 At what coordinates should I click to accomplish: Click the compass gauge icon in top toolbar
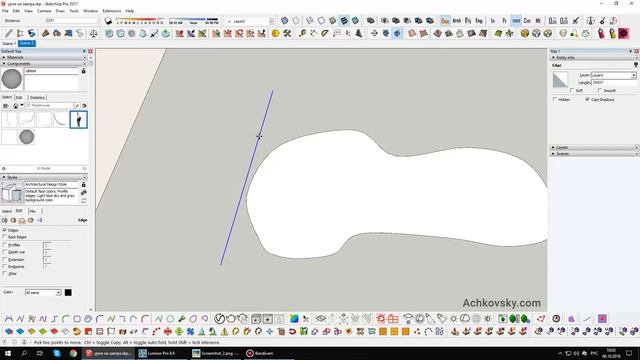590,20
